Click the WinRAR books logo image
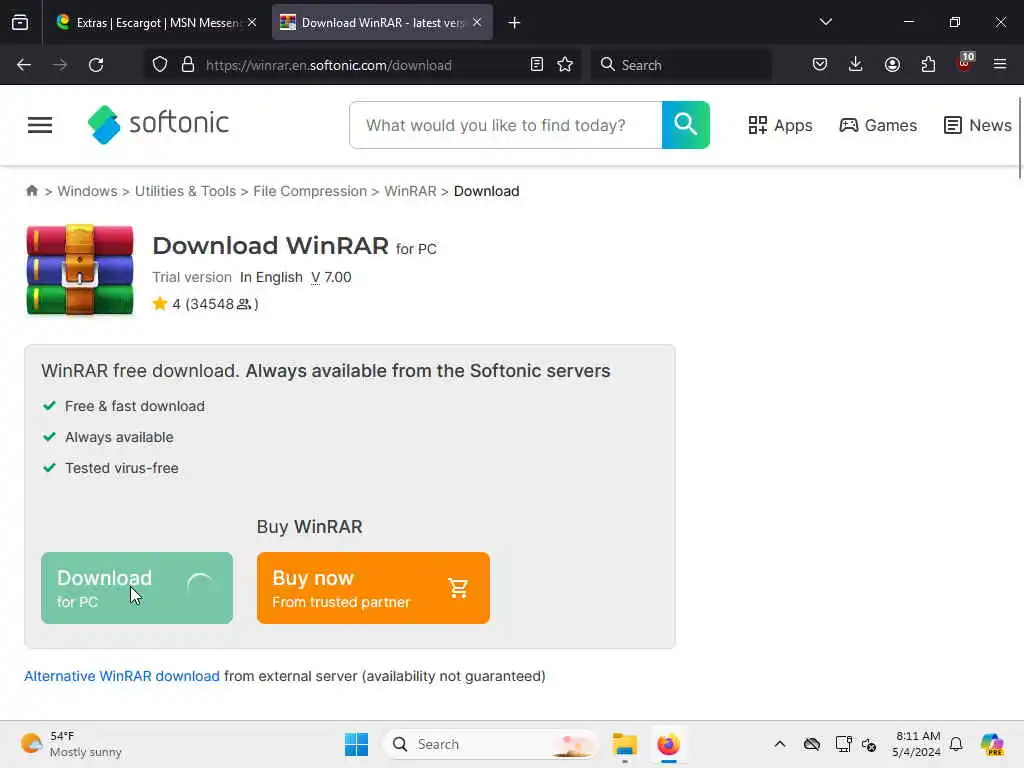Screen dimensions: 1024x768 pos(80,270)
